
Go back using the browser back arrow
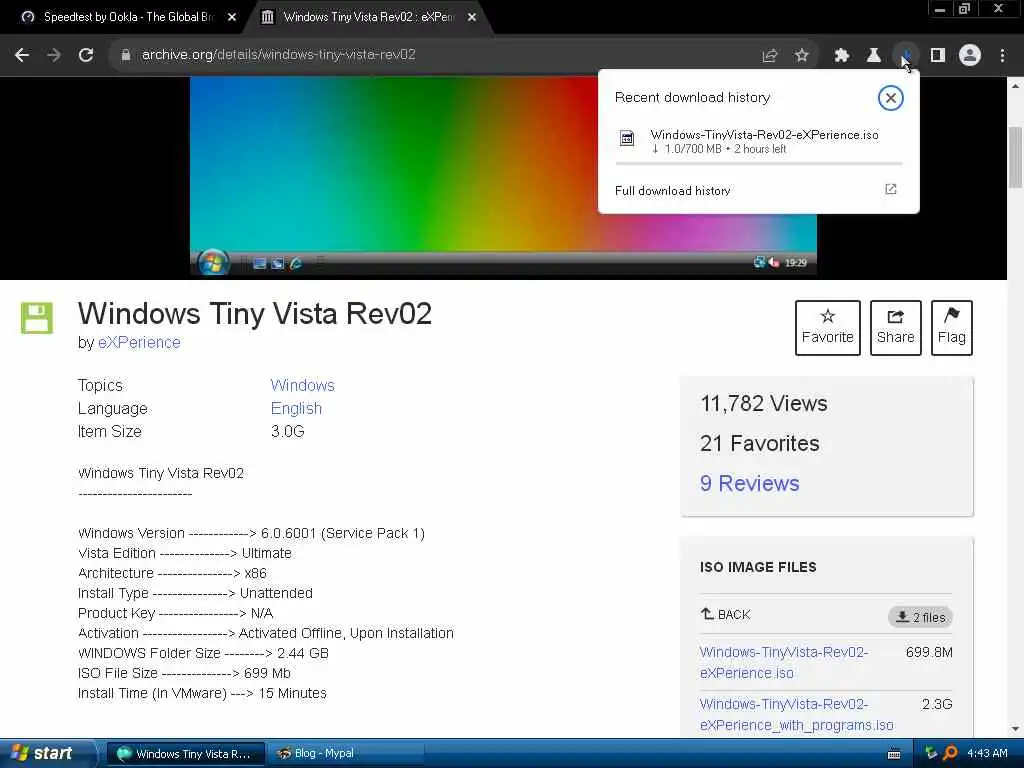22,55
